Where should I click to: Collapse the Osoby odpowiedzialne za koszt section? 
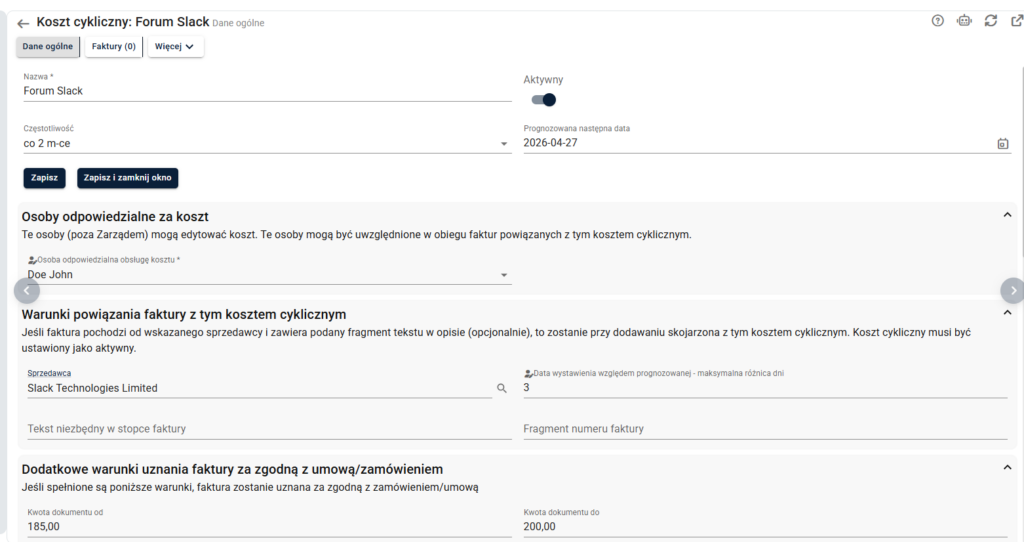(1008, 215)
